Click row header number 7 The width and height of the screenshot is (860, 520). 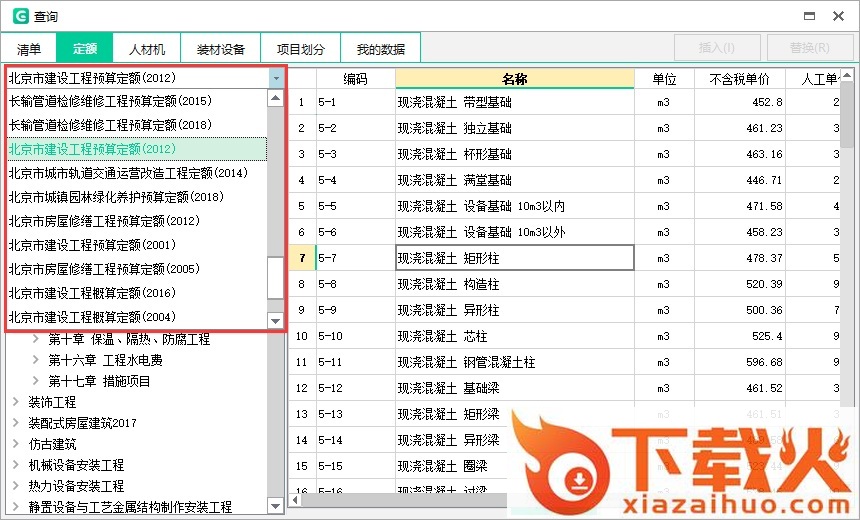click(302, 258)
